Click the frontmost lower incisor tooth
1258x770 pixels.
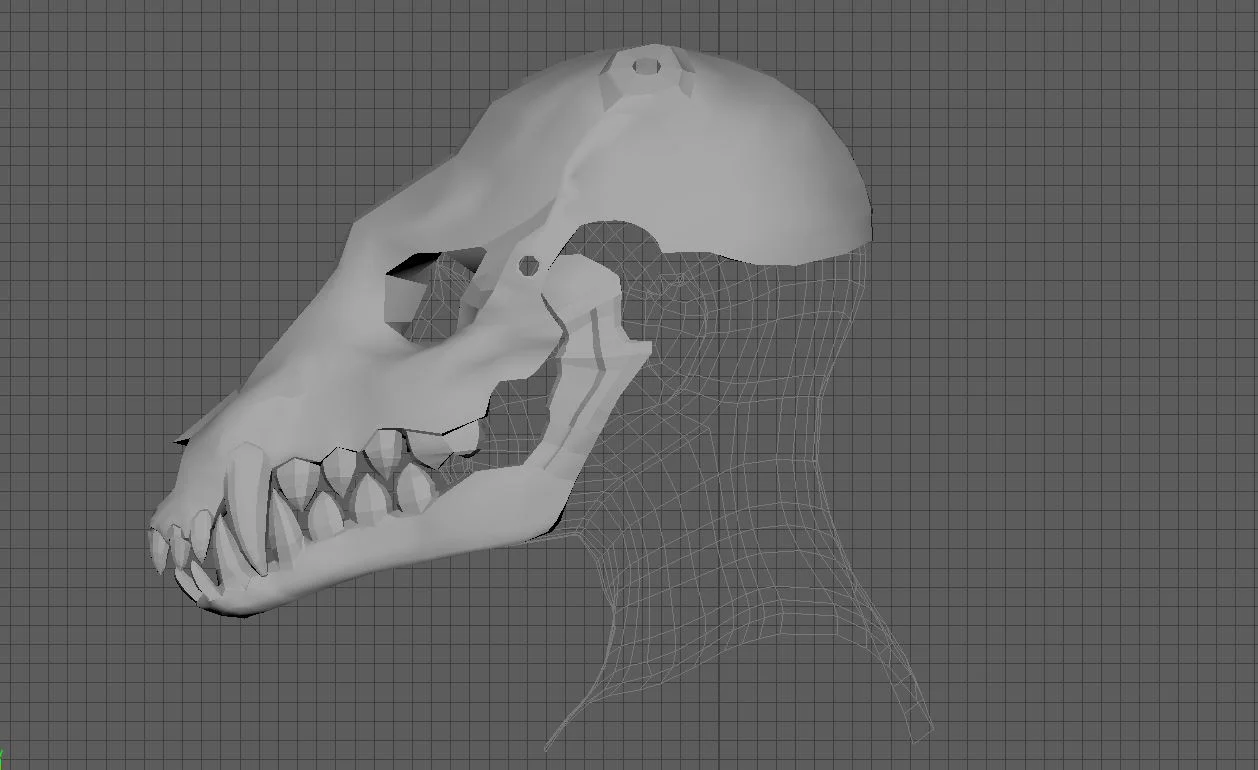pyautogui.click(x=162, y=548)
